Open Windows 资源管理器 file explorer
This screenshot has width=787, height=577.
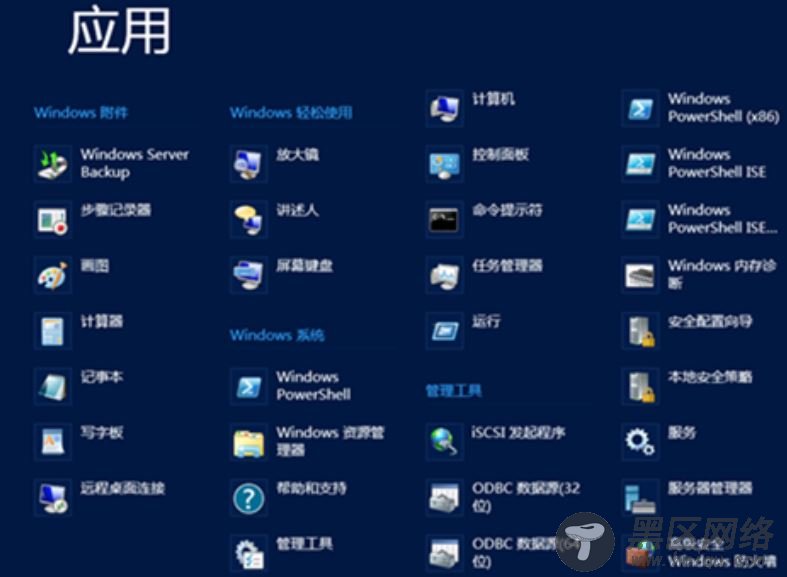coord(308,442)
